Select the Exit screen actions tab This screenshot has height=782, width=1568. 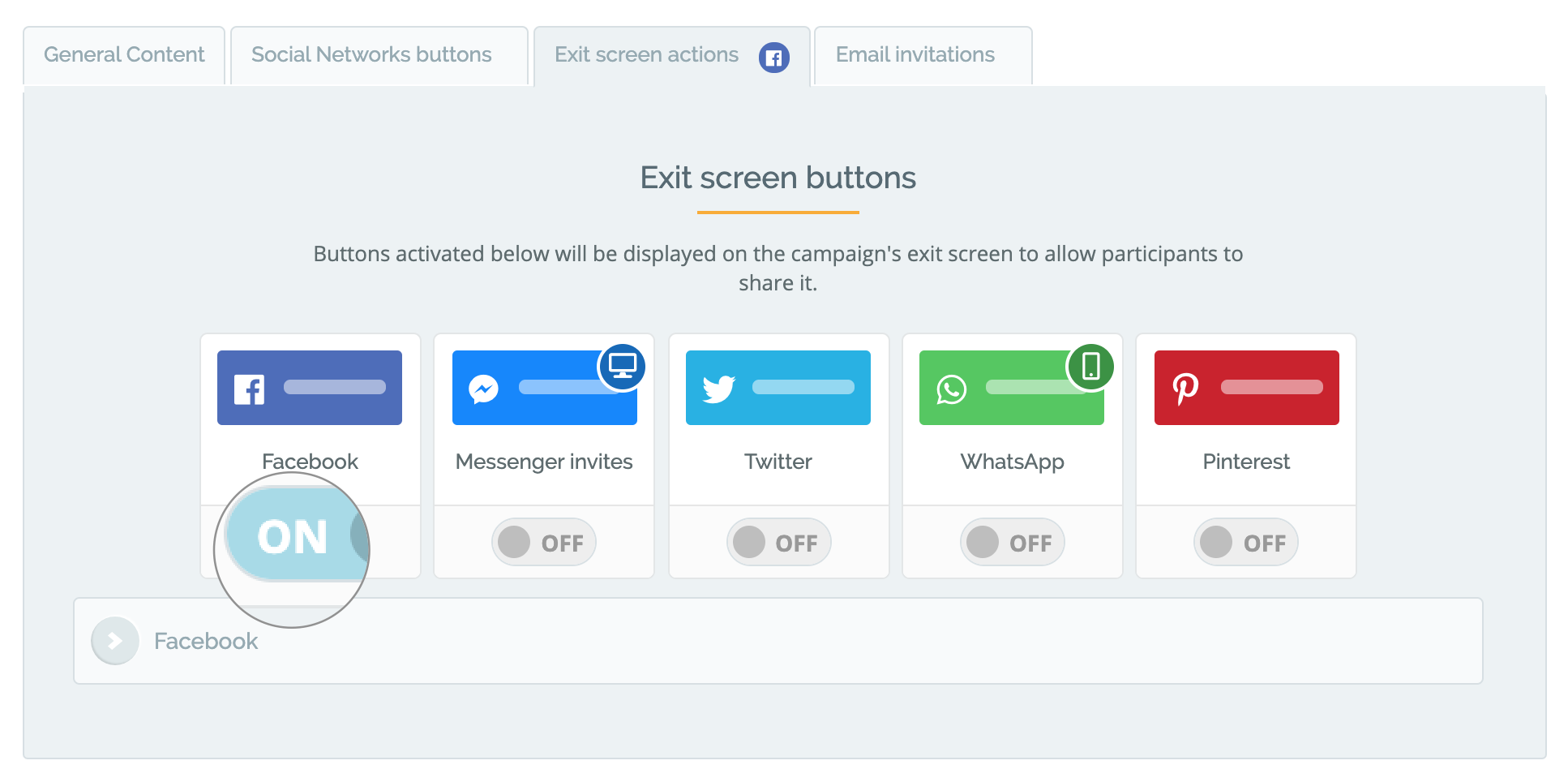(x=671, y=56)
